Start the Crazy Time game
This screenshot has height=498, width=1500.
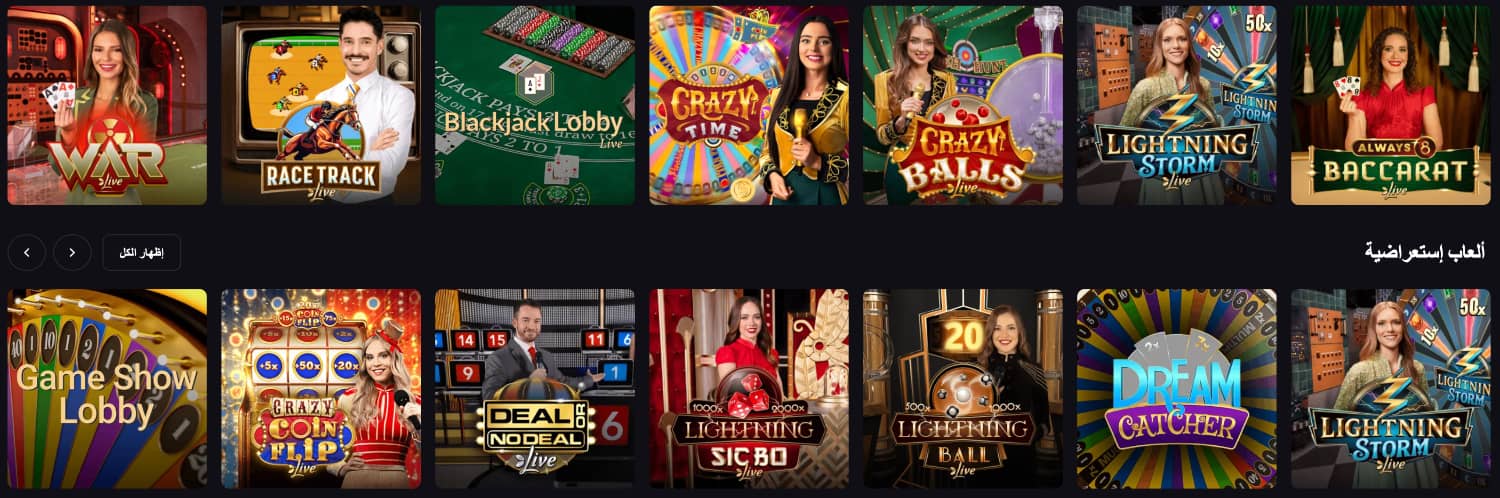749,105
